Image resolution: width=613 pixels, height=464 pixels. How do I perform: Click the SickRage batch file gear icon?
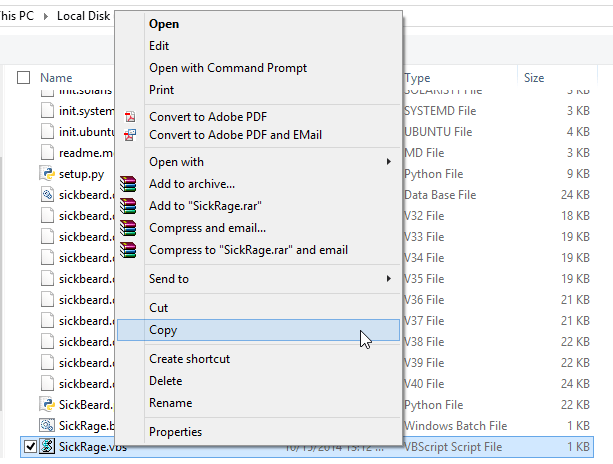click(47, 425)
